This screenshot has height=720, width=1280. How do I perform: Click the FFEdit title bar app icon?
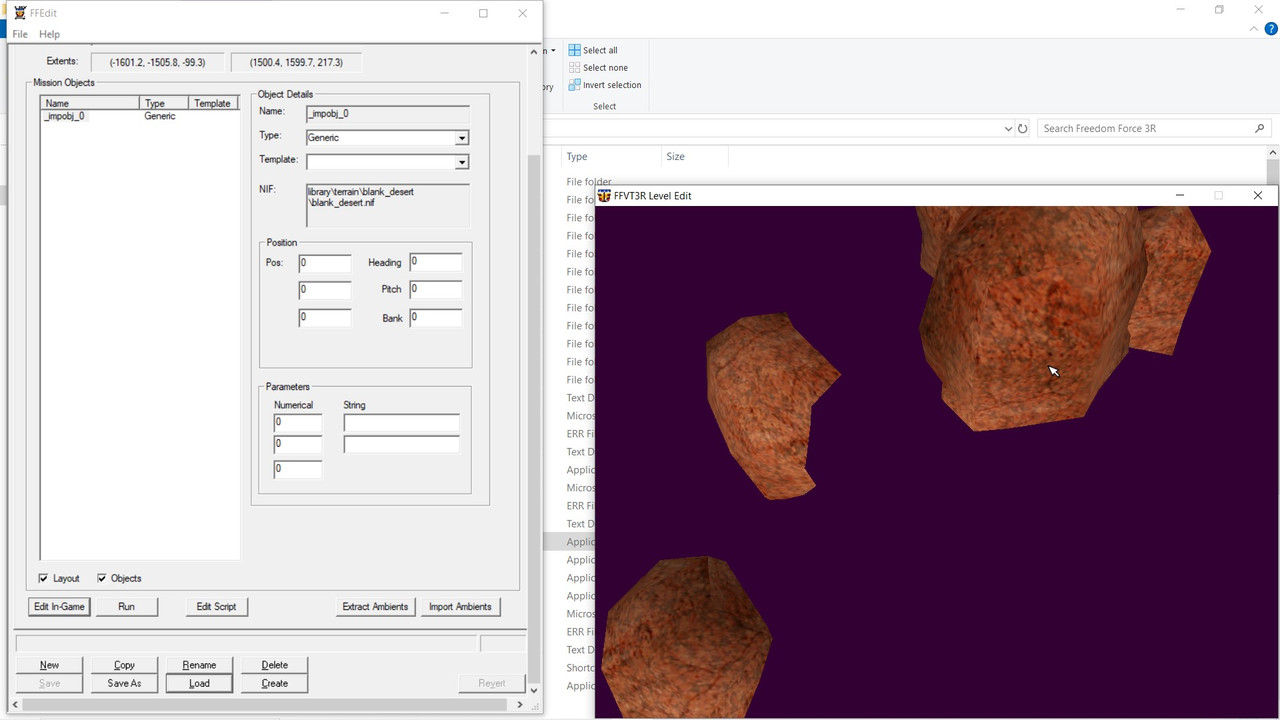coord(20,13)
